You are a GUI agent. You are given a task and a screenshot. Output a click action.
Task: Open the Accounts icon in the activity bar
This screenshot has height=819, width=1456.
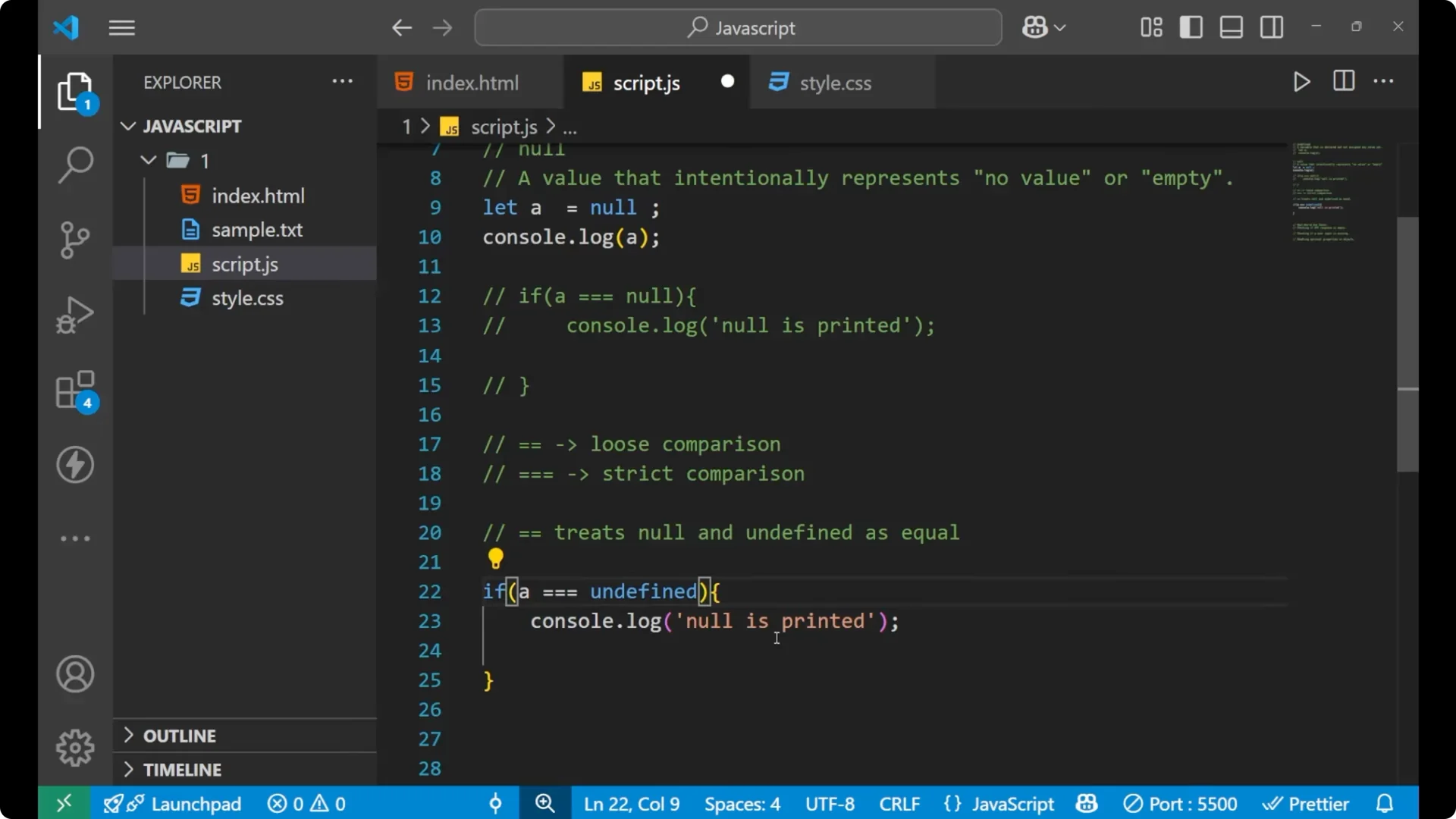[x=74, y=674]
